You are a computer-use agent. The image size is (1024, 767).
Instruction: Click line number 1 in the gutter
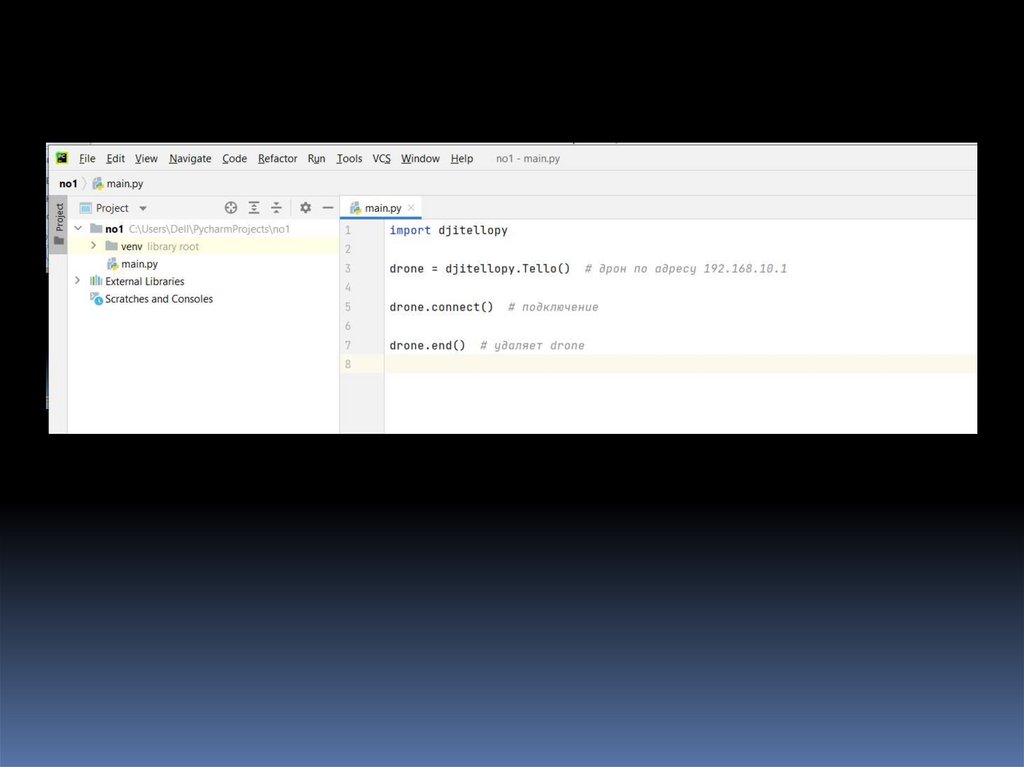tap(347, 230)
